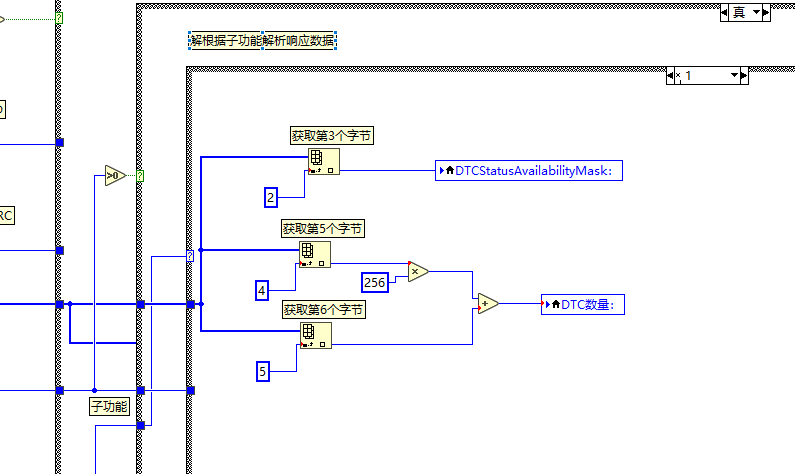Go to previous case of 真 structure
The image size is (795, 474).
click(724, 12)
